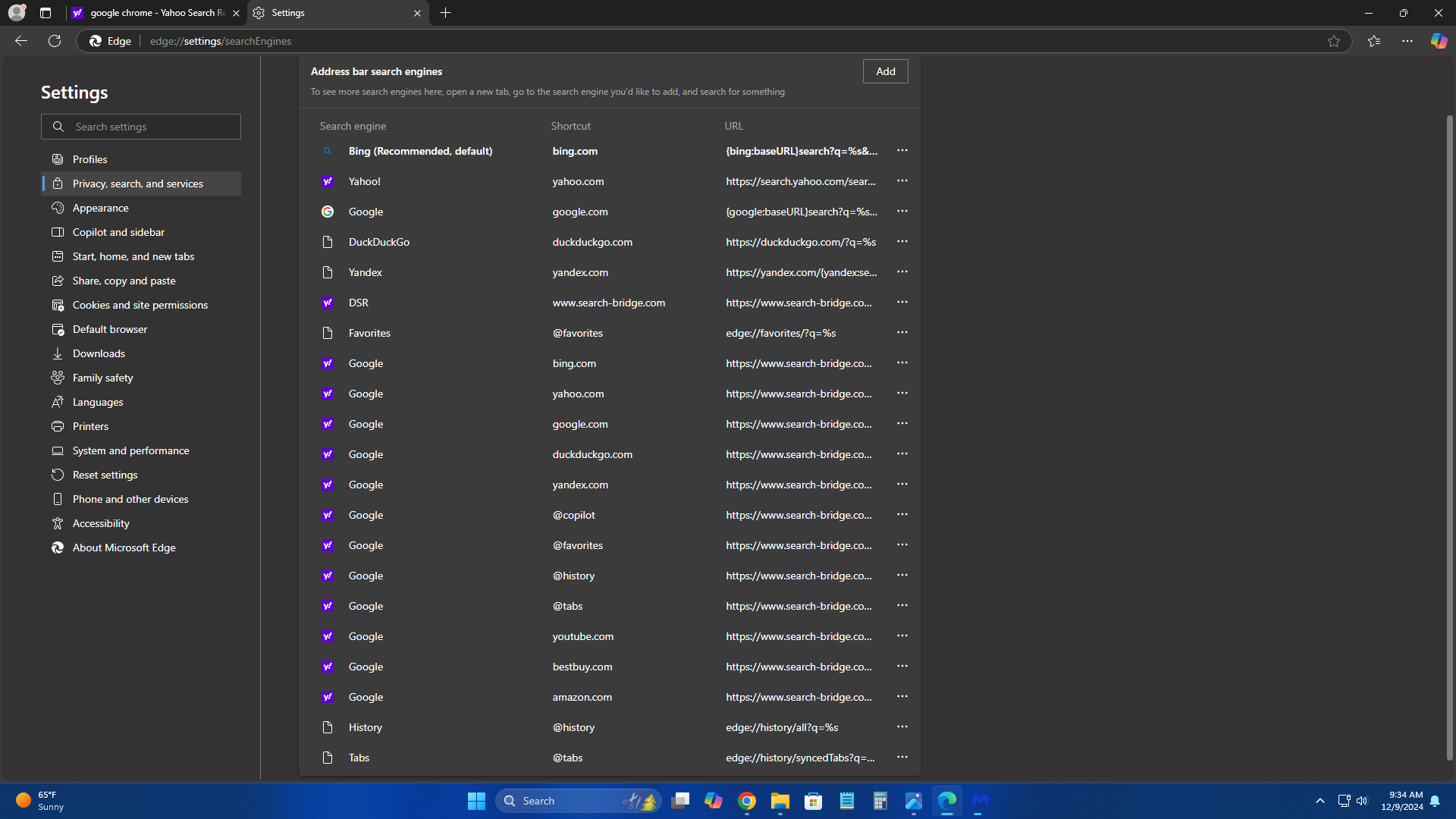Open the notification bell in the taskbar
The width and height of the screenshot is (1456, 819).
(x=1435, y=801)
